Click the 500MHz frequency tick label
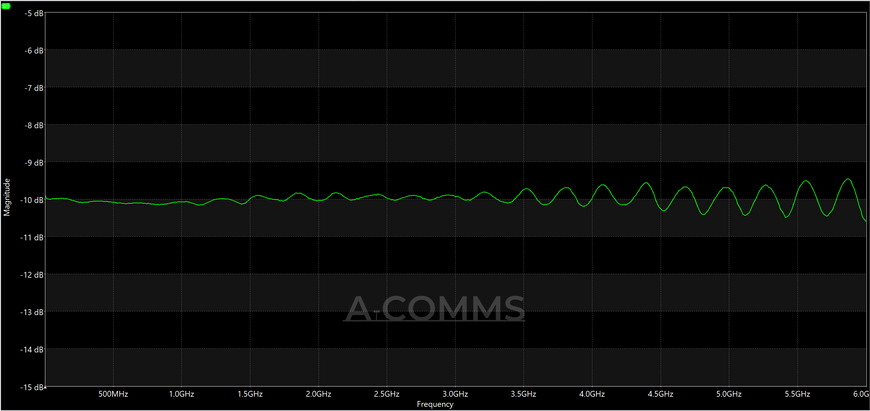Viewport: 870px width, 411px height. (x=113, y=394)
